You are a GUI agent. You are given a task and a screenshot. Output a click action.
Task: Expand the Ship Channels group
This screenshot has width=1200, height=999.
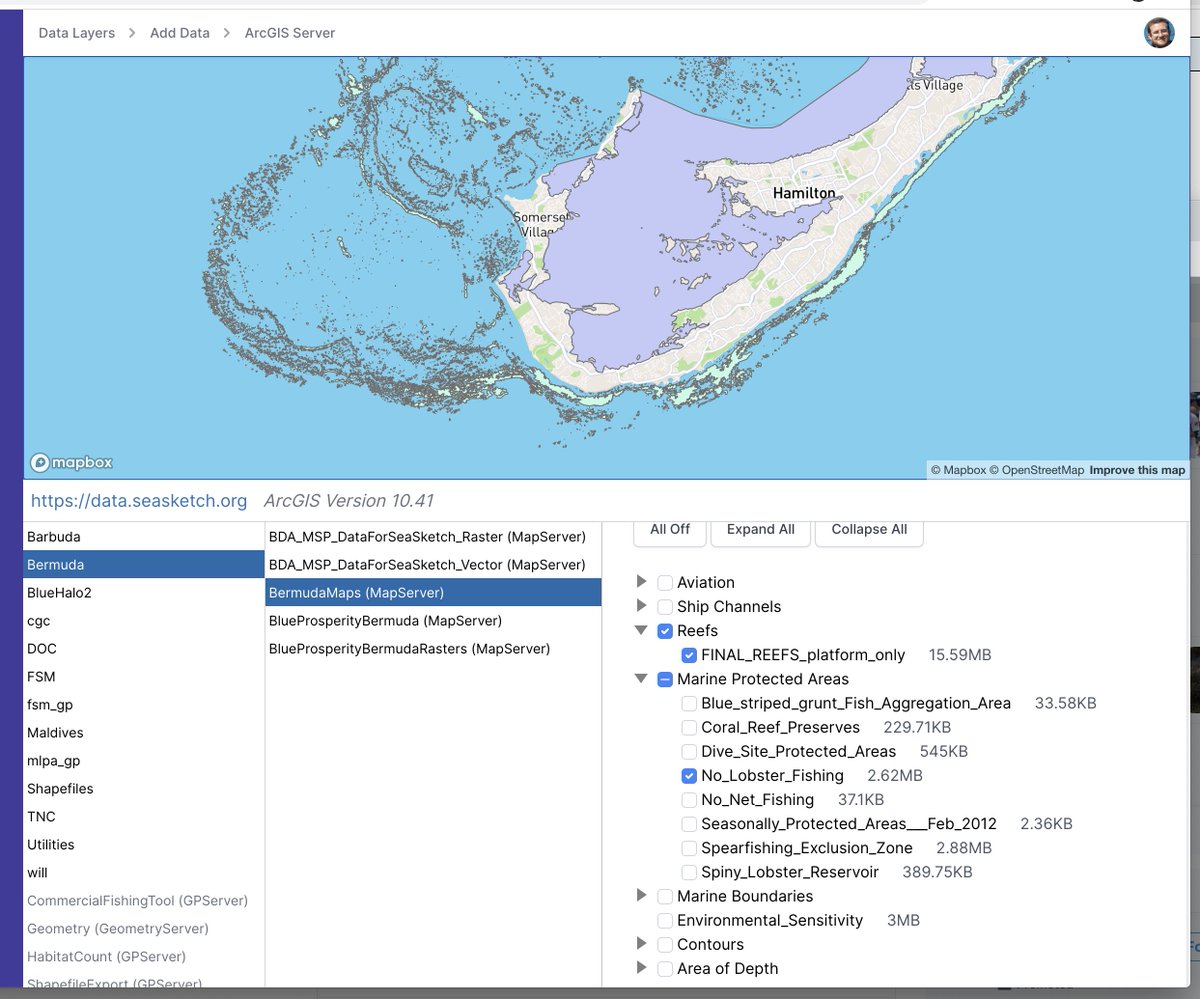click(x=642, y=606)
